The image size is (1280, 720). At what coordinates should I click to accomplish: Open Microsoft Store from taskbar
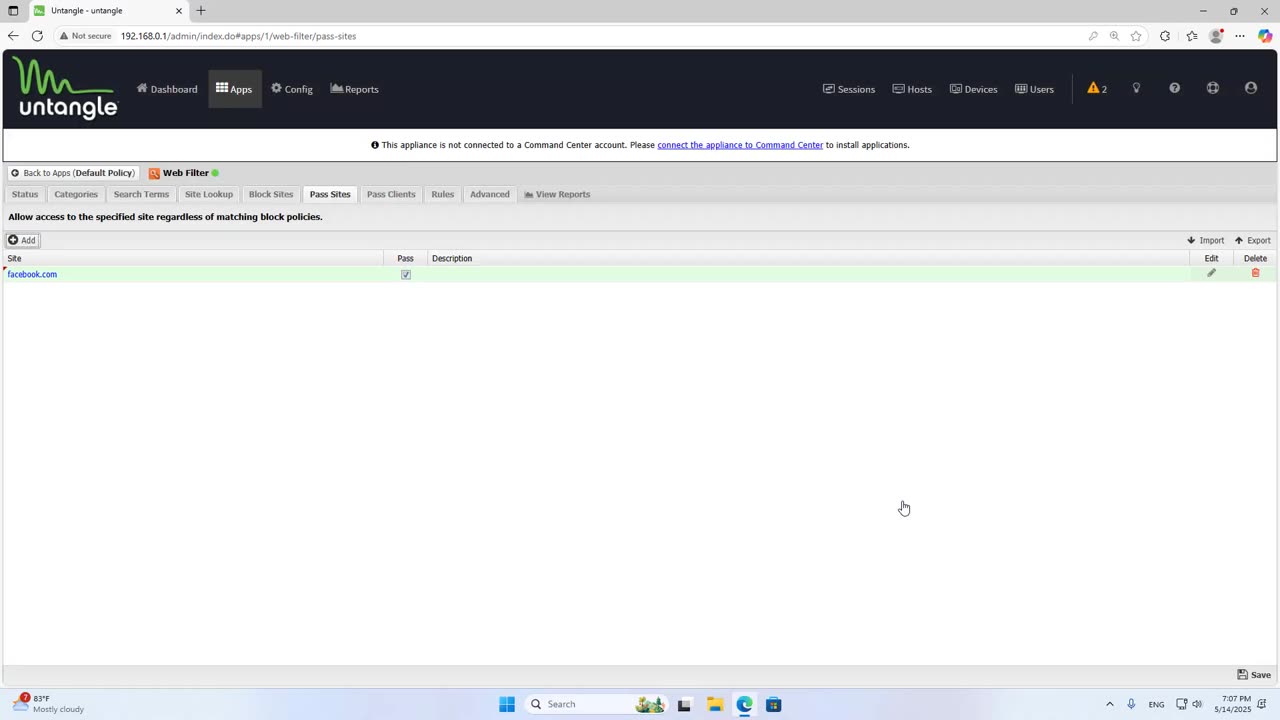tap(774, 704)
